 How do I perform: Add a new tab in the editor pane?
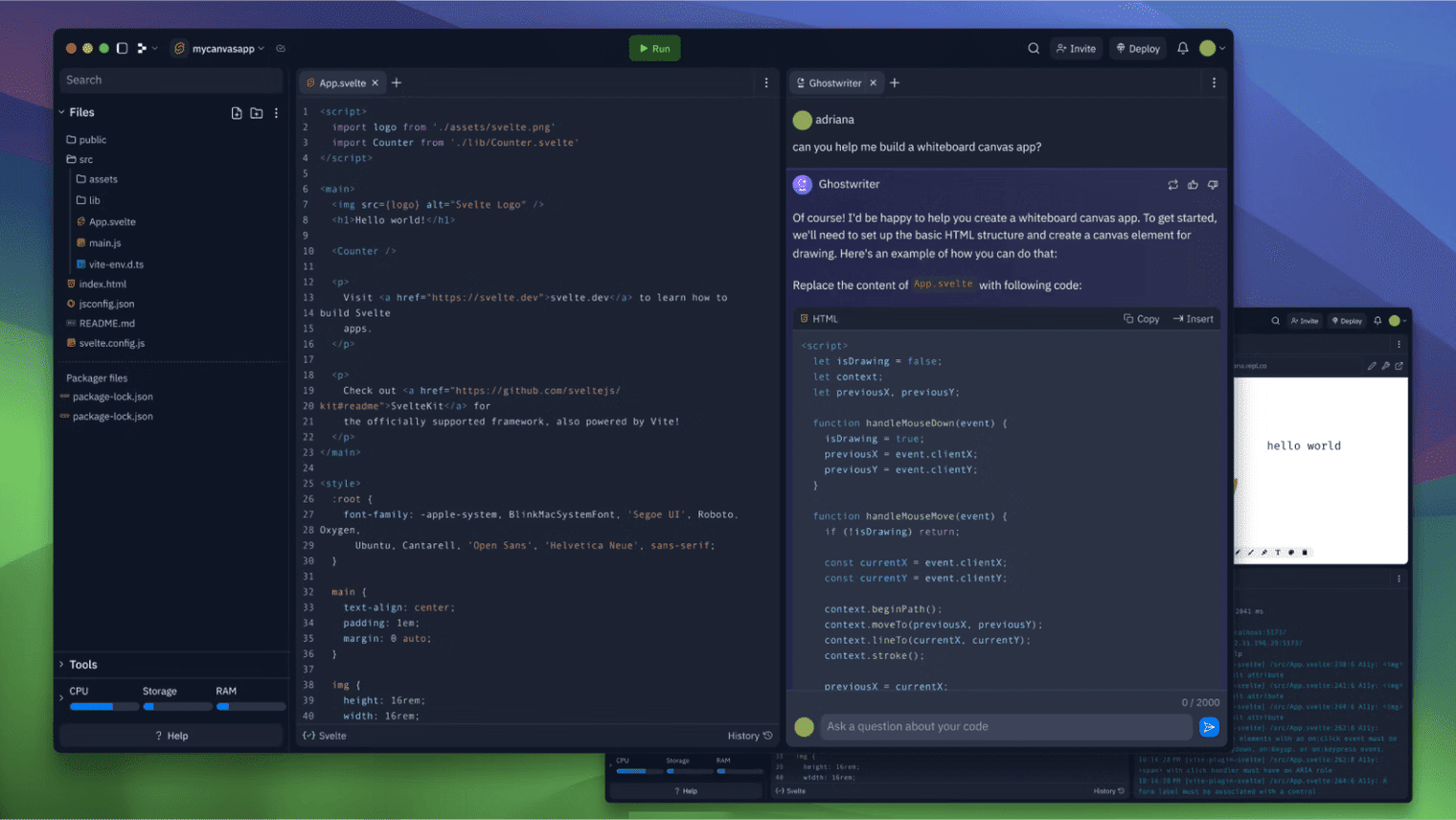pos(397,83)
